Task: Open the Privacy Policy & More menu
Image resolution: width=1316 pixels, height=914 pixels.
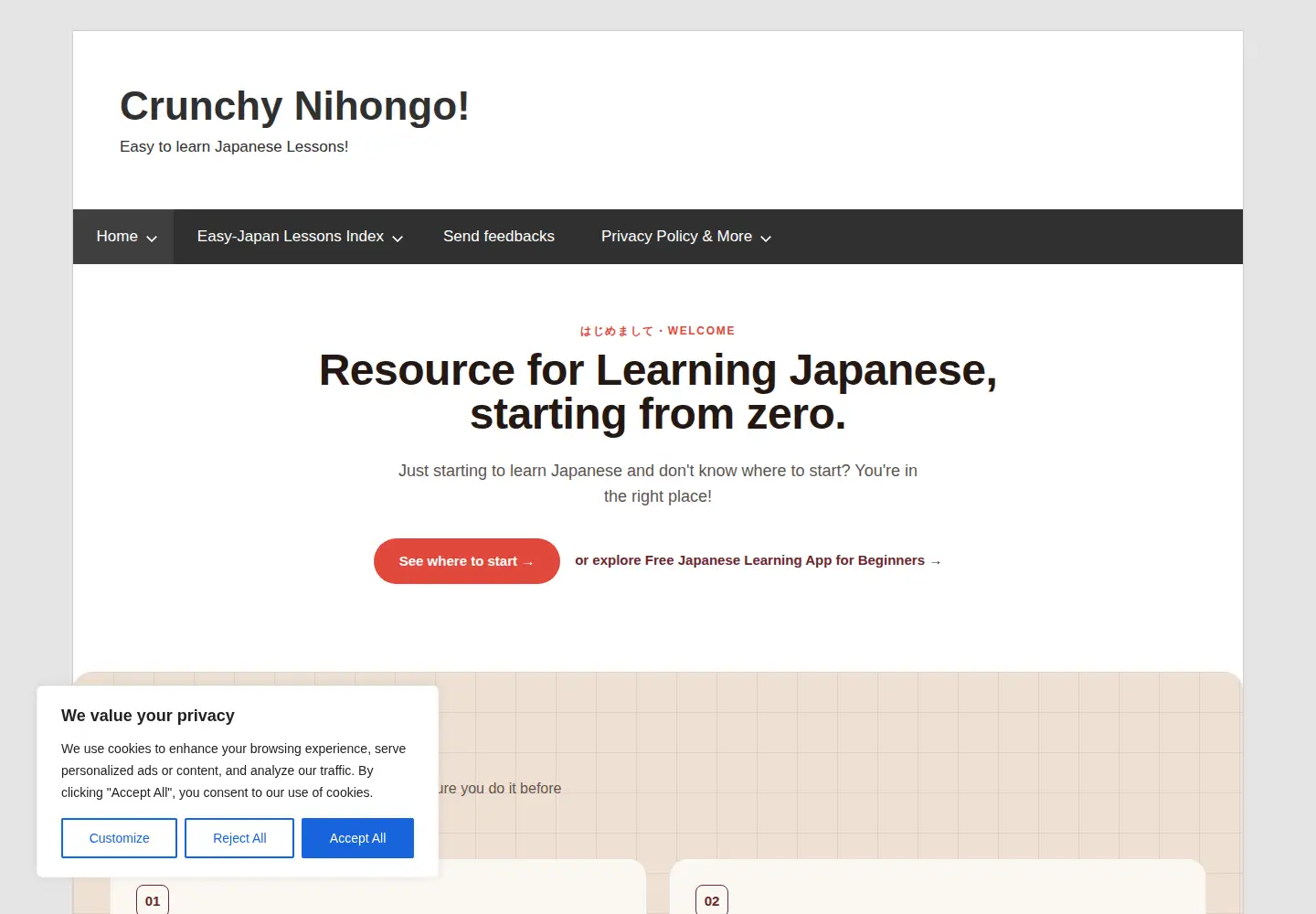Action: tap(676, 237)
